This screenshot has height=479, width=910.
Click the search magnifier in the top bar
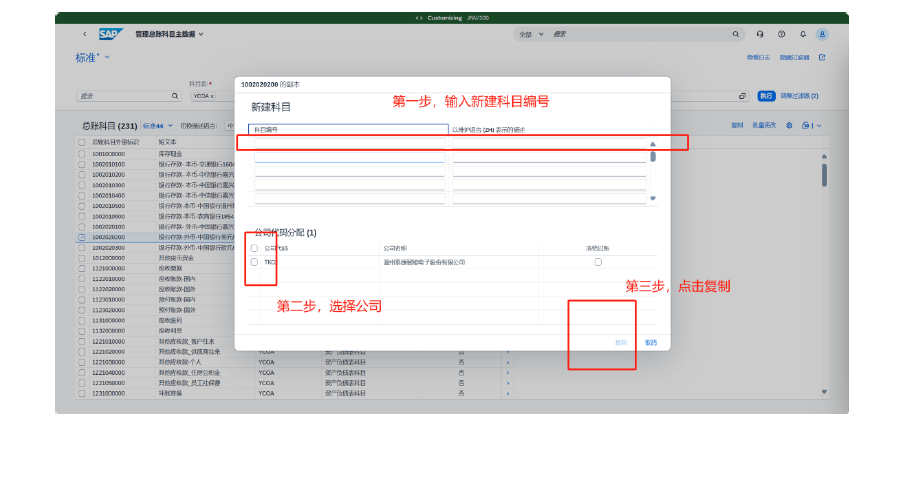(x=737, y=34)
